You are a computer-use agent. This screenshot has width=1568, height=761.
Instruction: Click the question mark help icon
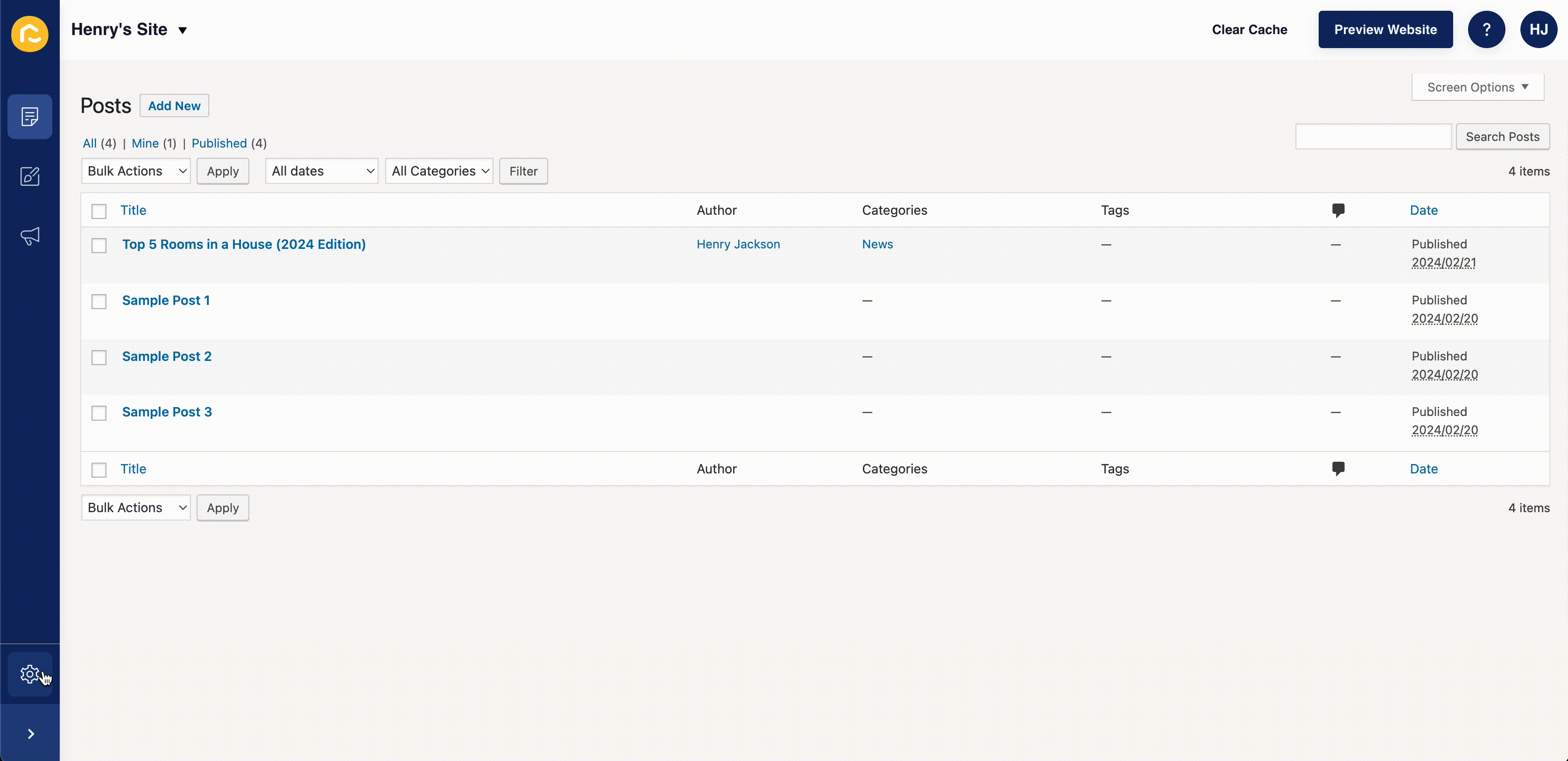pos(1486,29)
